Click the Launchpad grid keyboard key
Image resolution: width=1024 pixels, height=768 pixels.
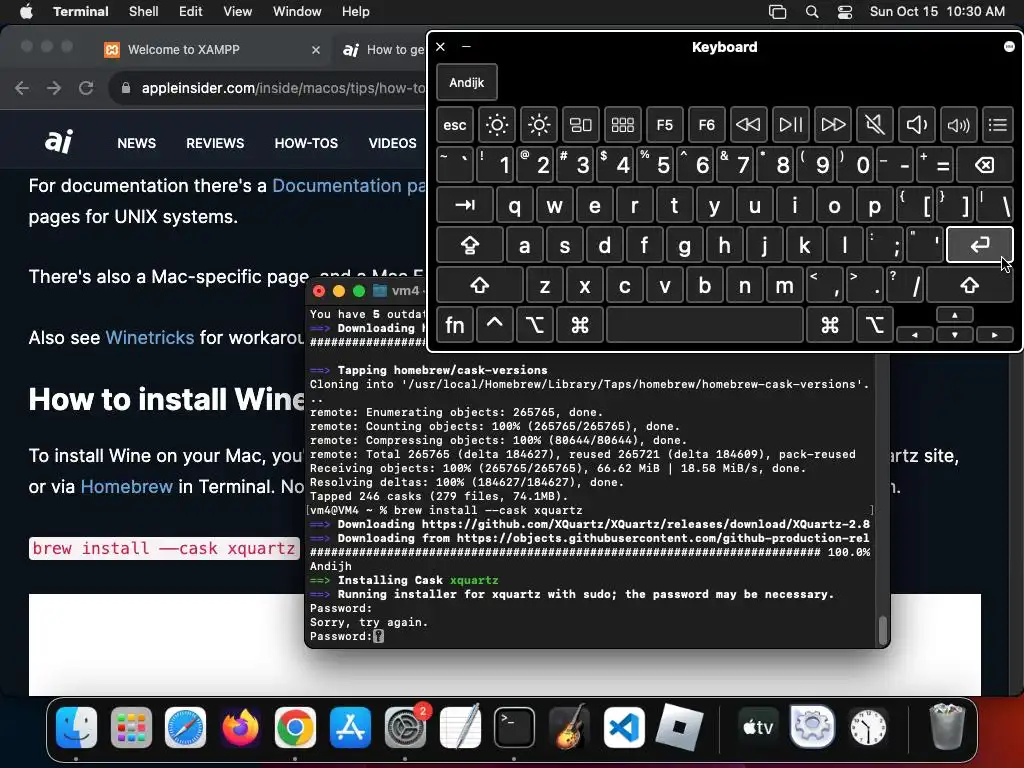(622, 125)
